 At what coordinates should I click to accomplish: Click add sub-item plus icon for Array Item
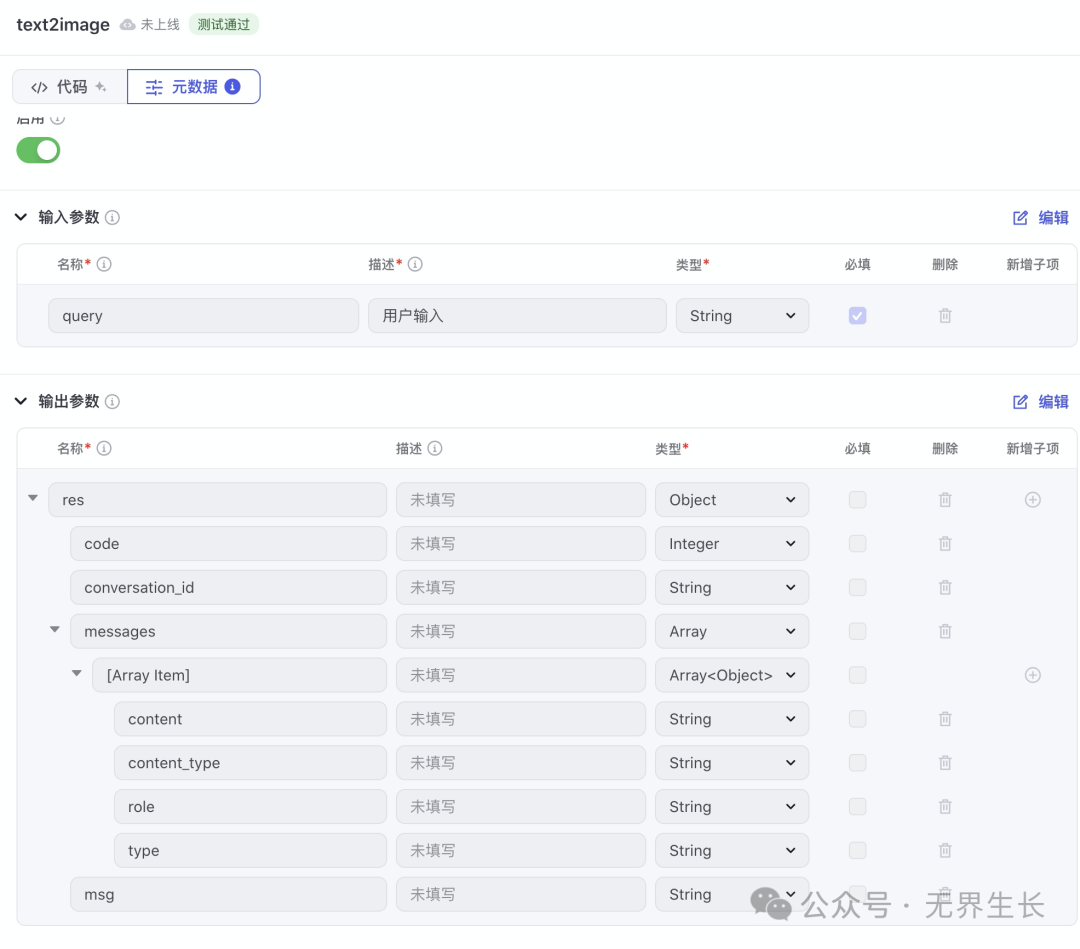tap(1033, 675)
